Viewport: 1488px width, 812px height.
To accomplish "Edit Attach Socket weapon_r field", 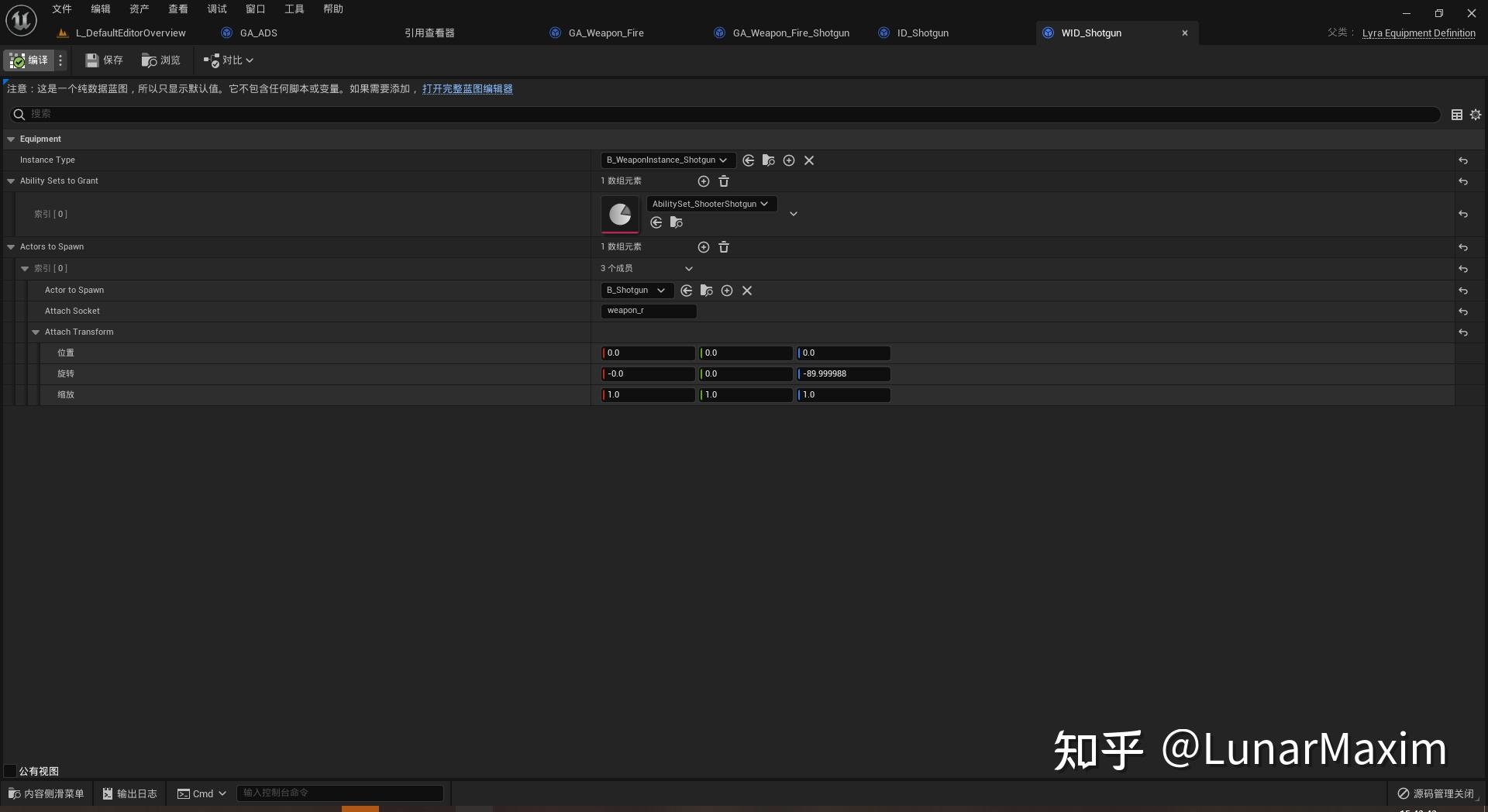I will [649, 311].
